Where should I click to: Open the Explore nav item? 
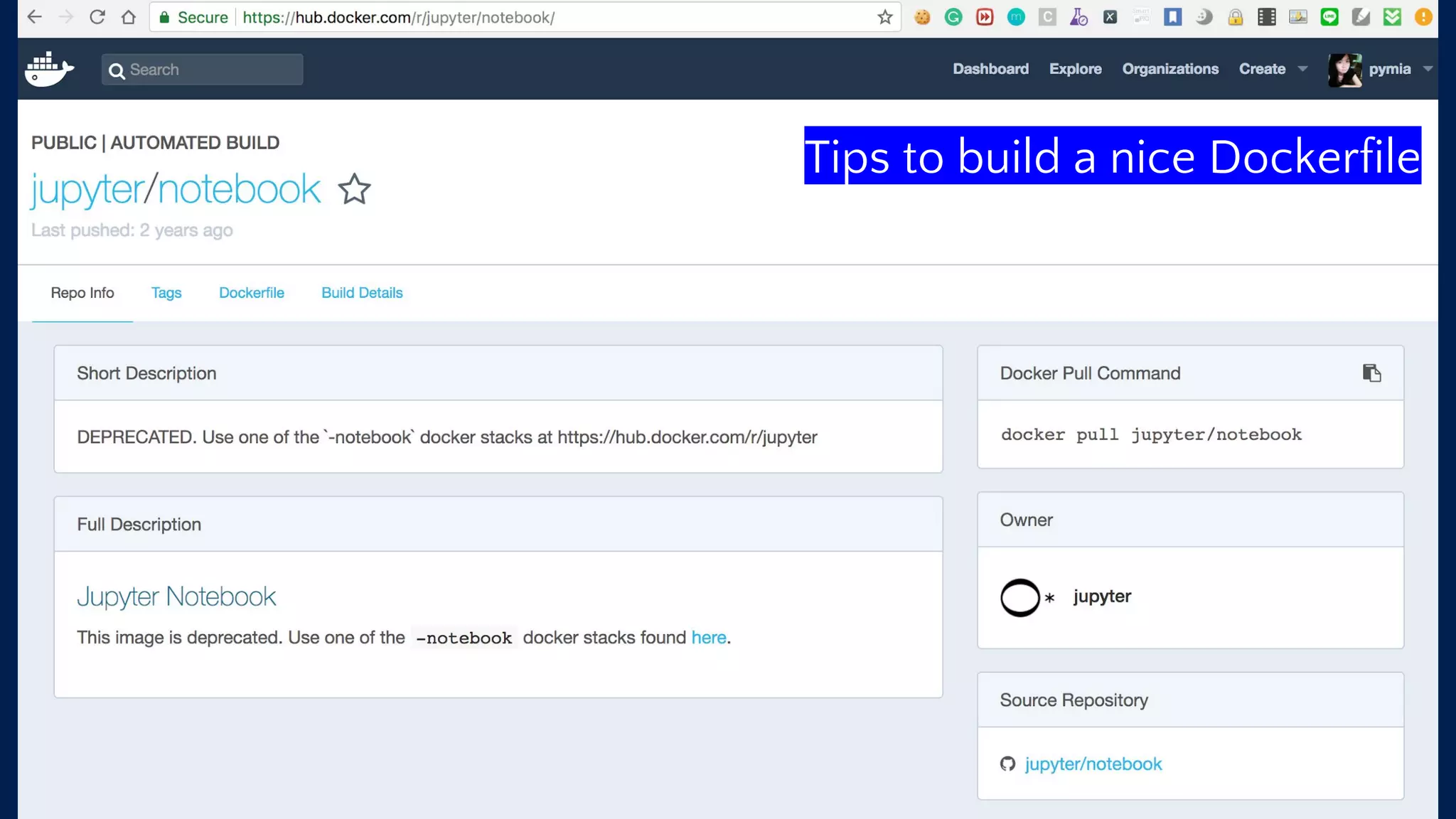point(1075,69)
